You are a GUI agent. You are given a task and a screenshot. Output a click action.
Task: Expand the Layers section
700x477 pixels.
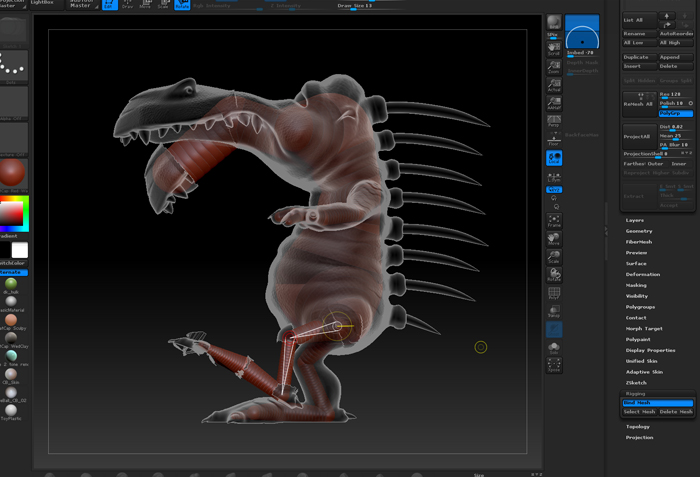click(x=634, y=220)
